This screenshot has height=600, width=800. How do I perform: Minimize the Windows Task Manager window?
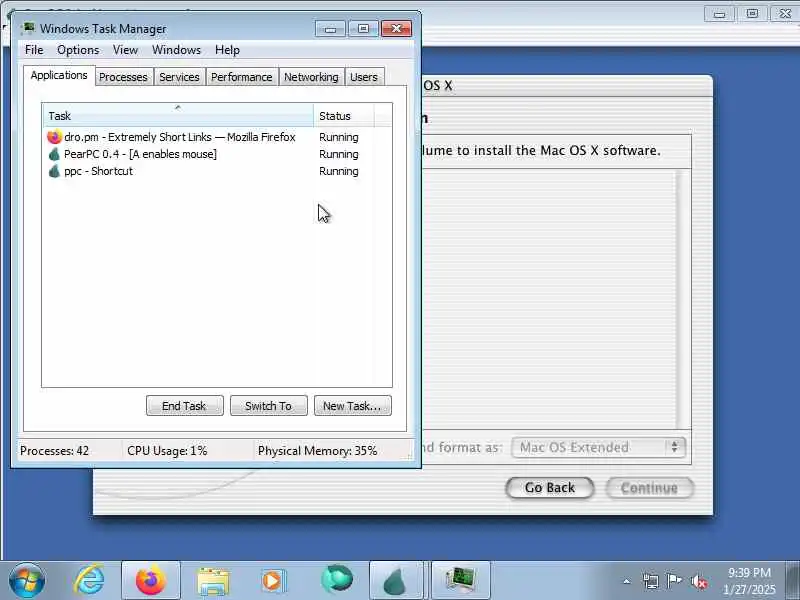point(330,29)
